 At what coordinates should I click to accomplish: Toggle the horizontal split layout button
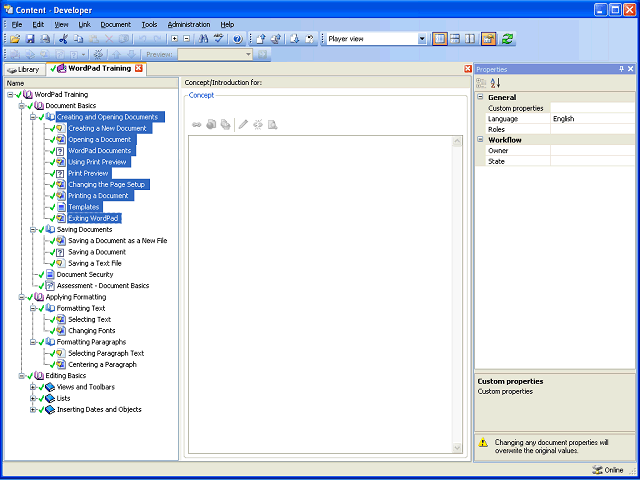[455, 39]
